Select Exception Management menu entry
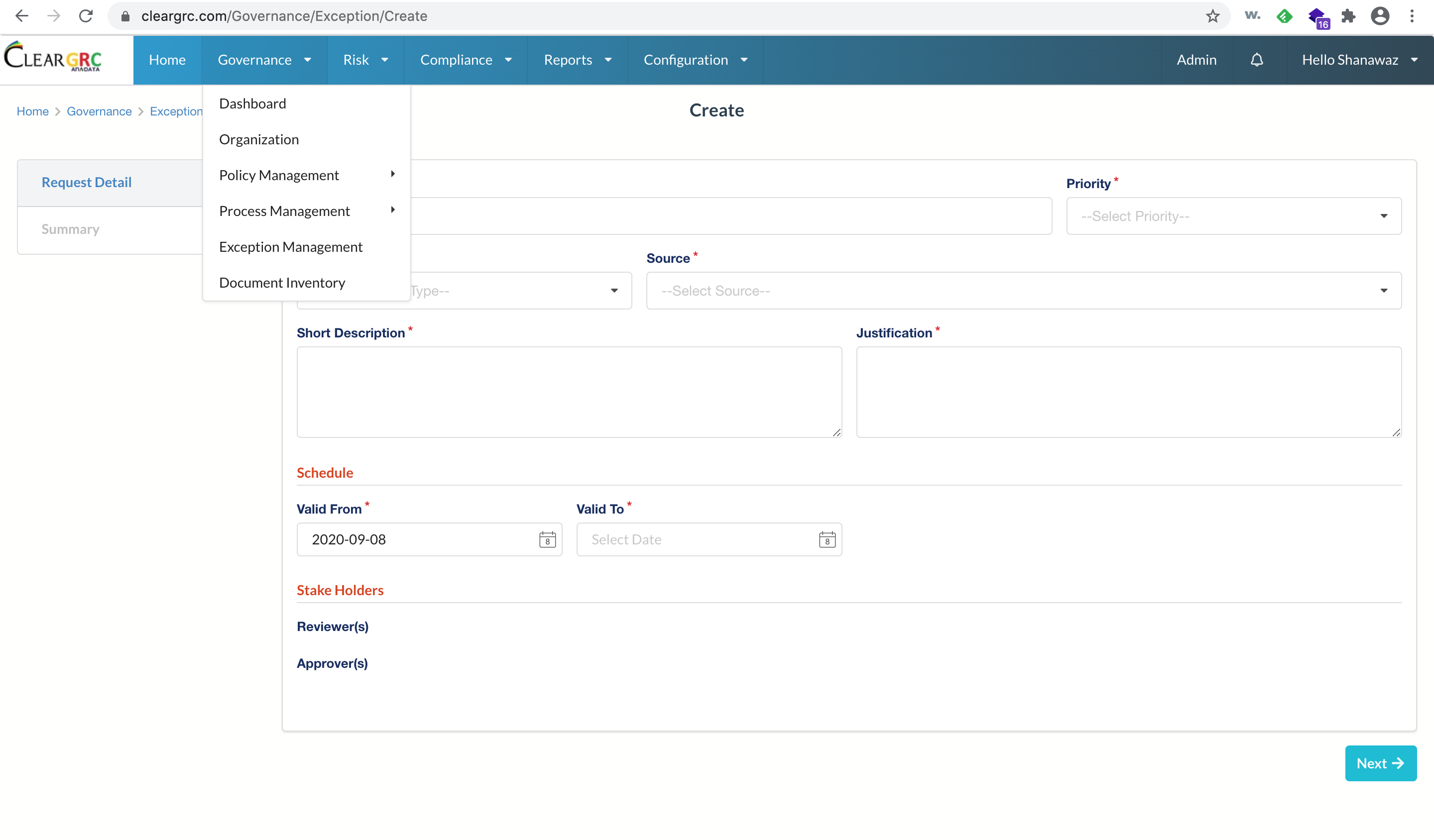The image size is (1434, 840). tap(290, 247)
